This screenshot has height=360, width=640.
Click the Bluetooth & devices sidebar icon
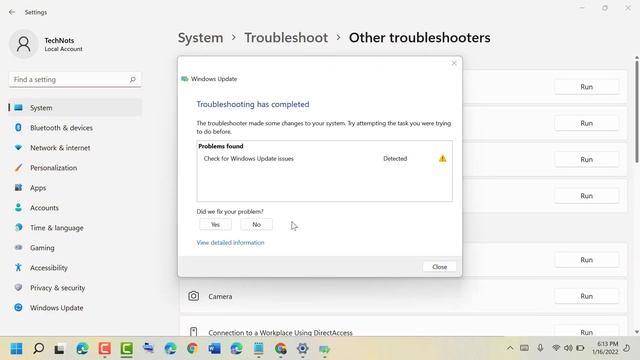pos(18,127)
